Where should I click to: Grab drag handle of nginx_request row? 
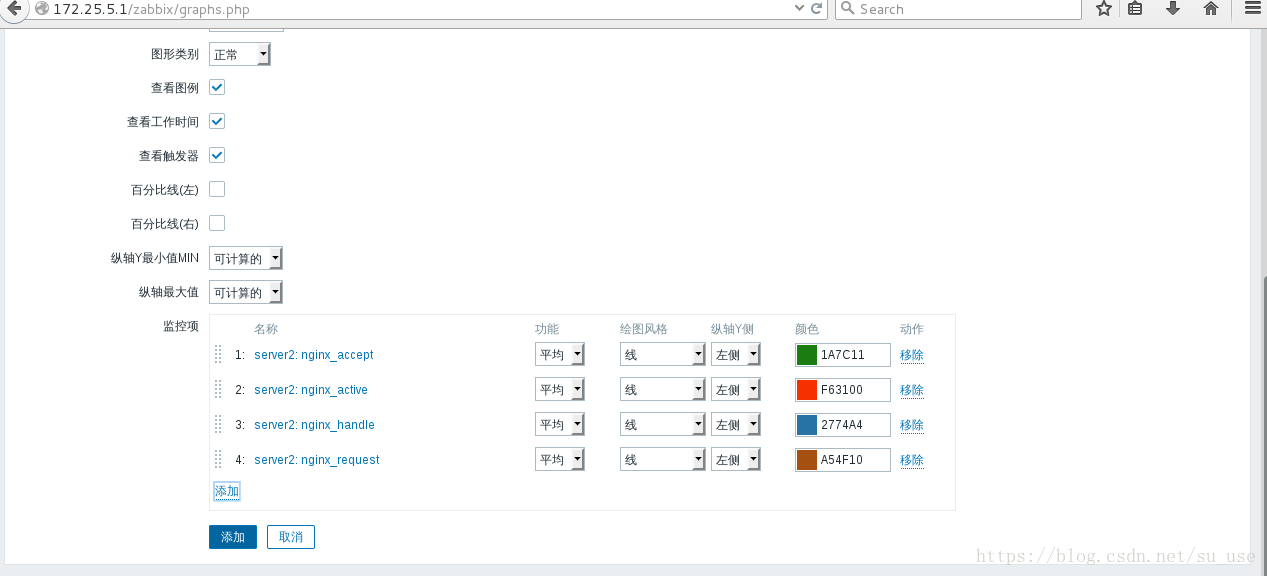218,459
